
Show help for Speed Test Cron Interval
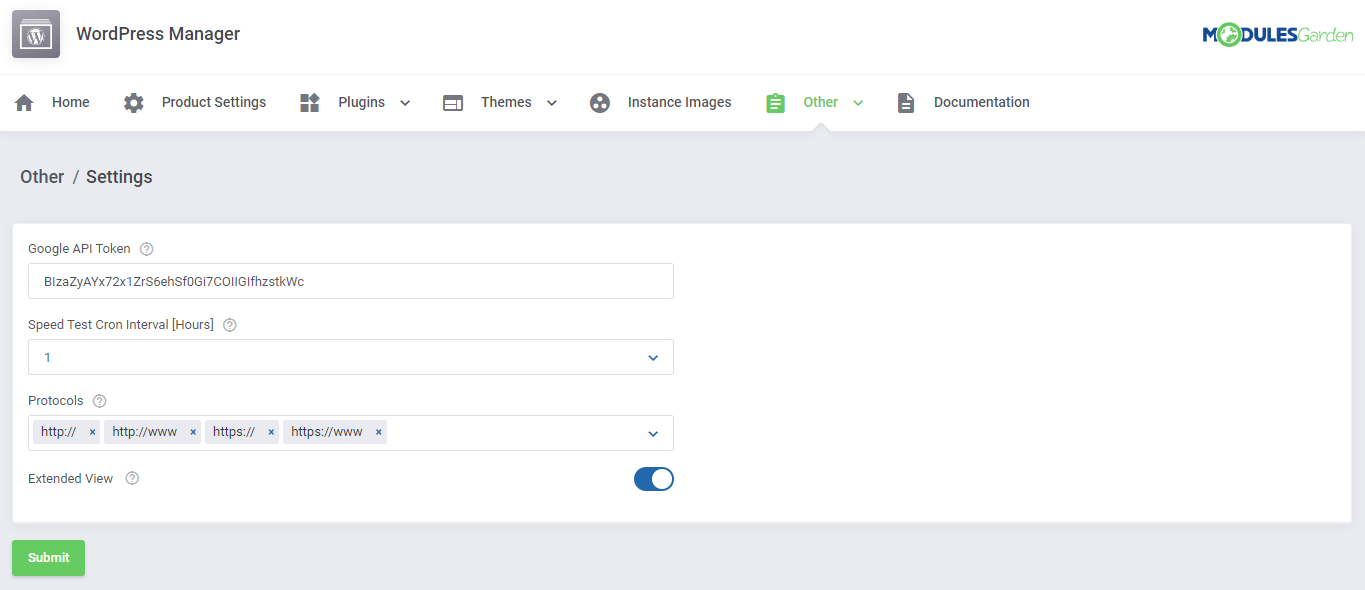pyautogui.click(x=230, y=325)
